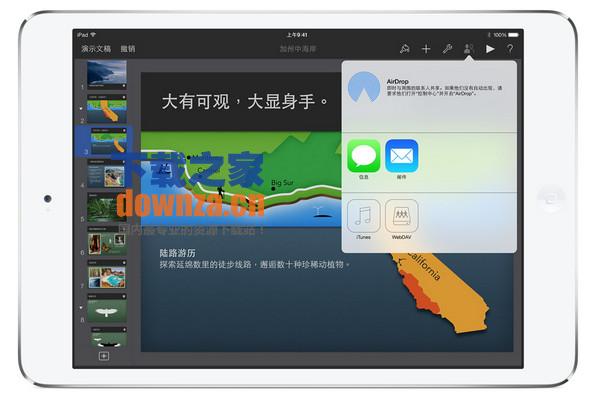Select slide 6 thumbnail
Screen dimensions: 600x401
click(107, 241)
